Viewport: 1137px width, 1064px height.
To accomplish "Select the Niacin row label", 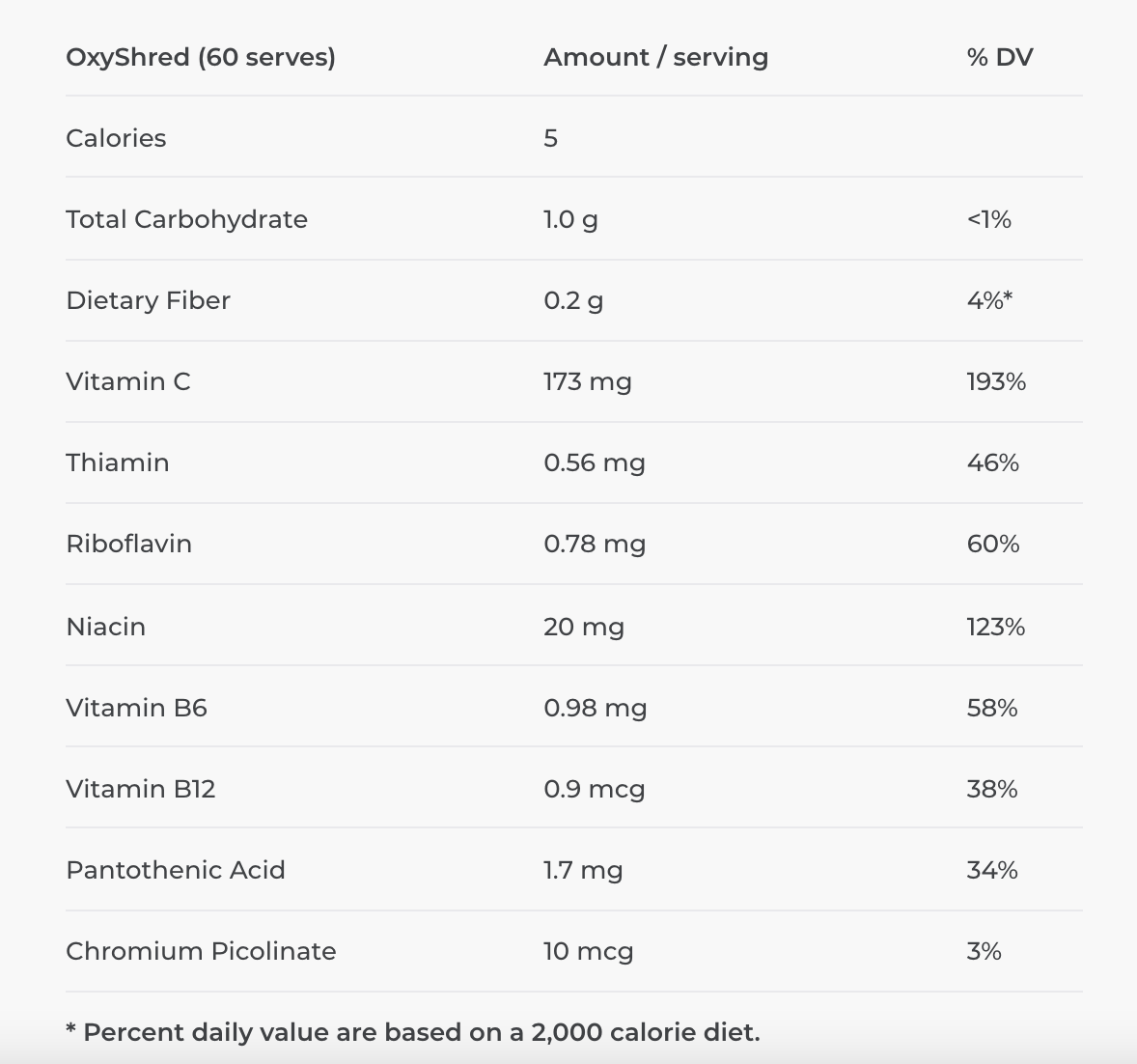I will (x=106, y=627).
